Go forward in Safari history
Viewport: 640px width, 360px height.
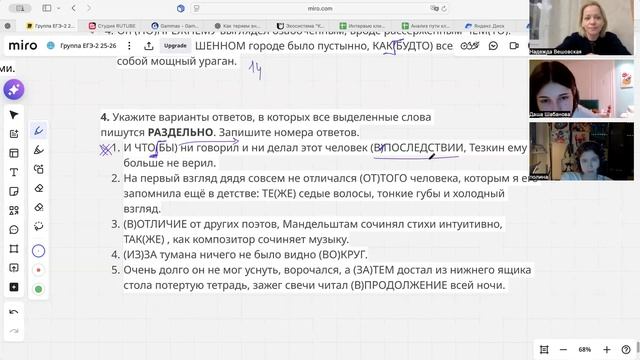point(89,8)
